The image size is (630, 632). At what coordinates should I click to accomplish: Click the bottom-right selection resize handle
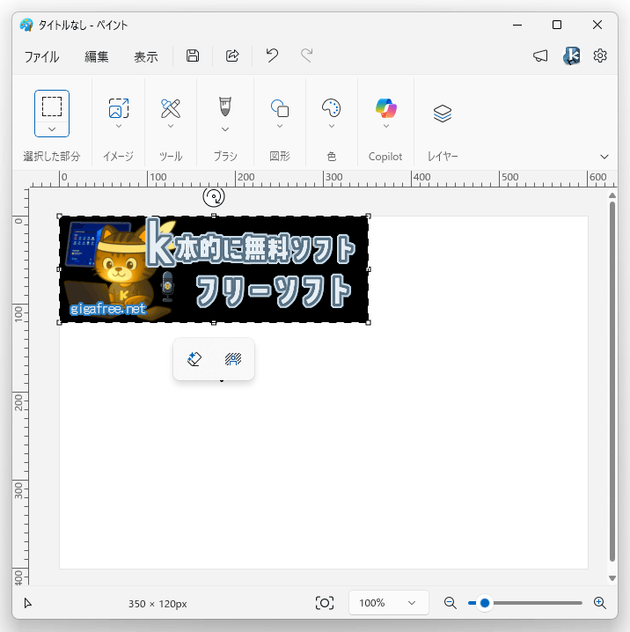368,322
